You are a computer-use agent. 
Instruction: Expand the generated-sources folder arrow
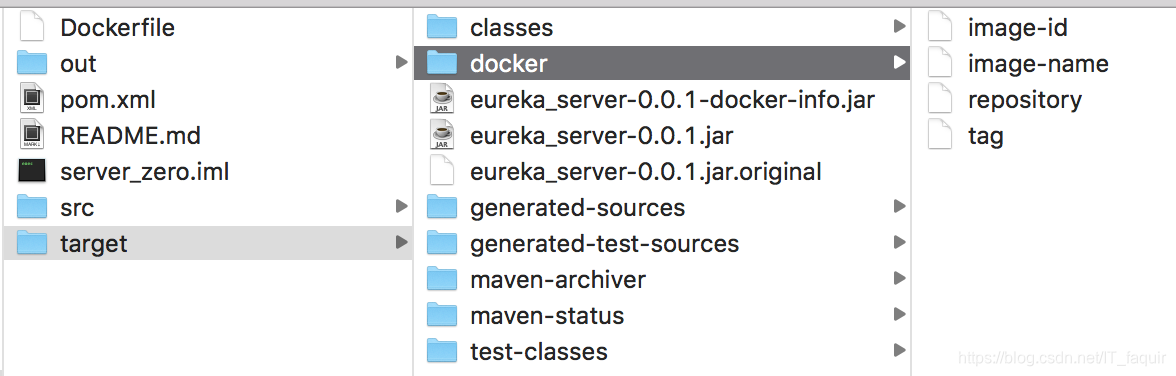(899, 206)
